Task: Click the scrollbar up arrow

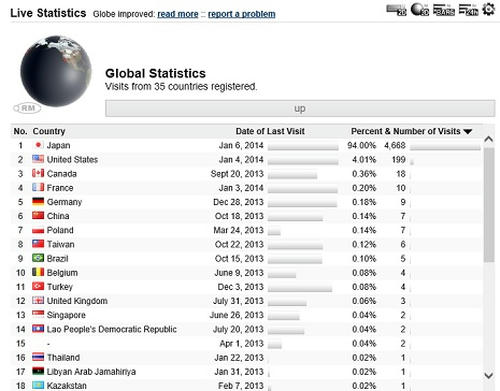Action: [489, 139]
